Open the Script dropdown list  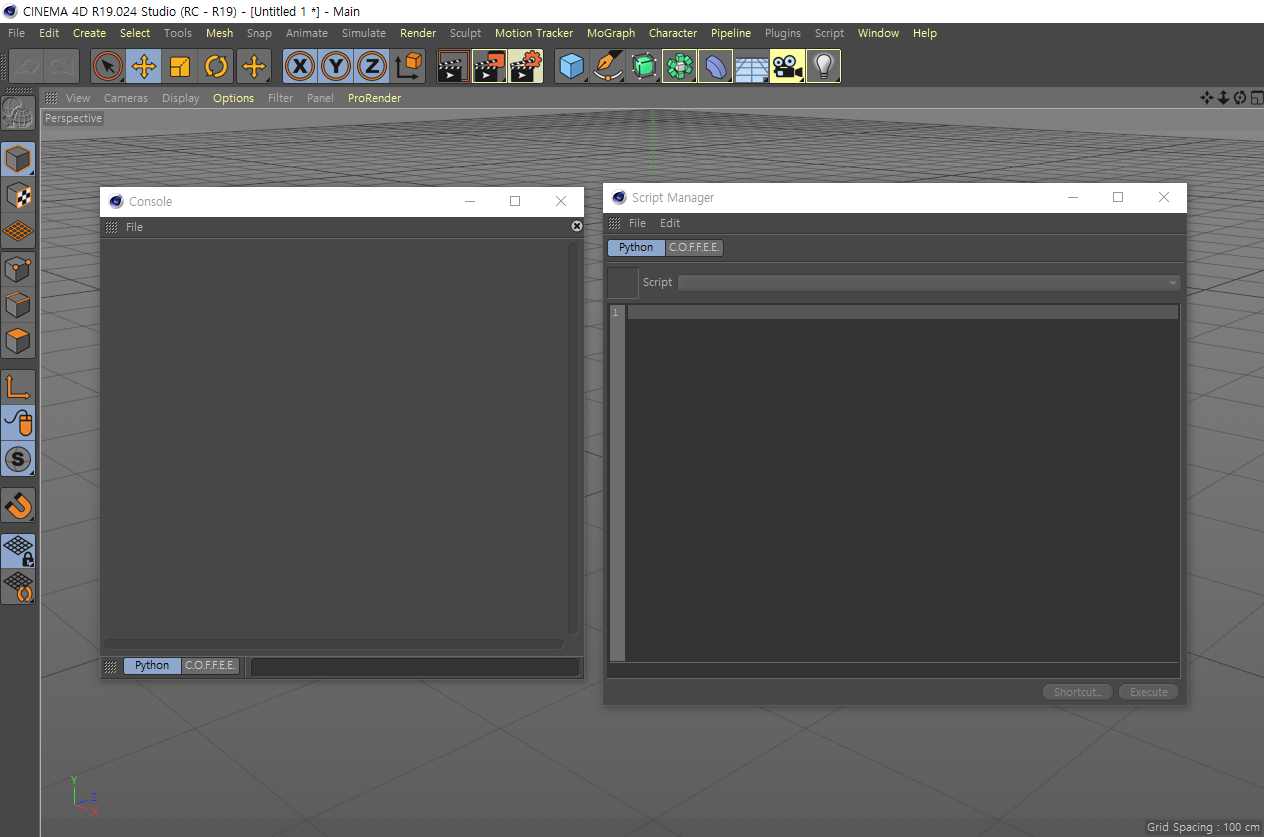(929, 283)
